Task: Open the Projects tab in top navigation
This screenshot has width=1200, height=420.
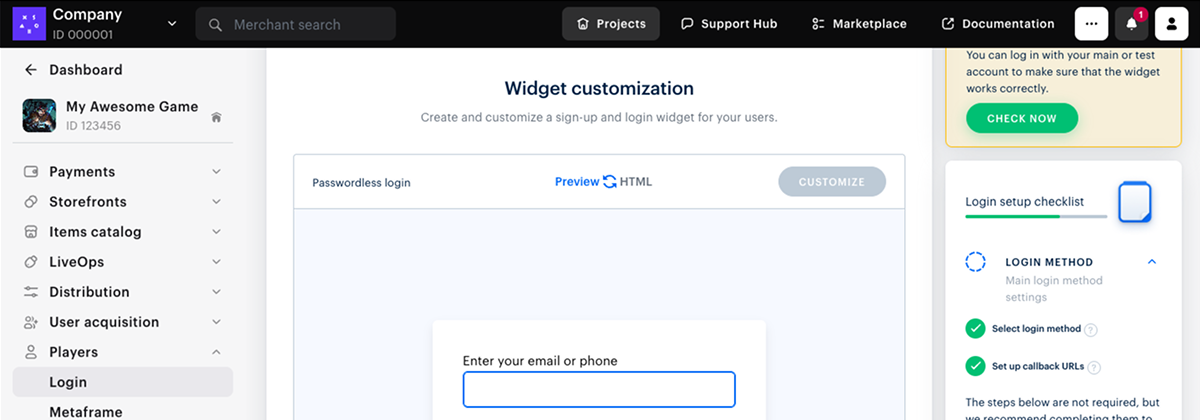Action: click(x=611, y=24)
